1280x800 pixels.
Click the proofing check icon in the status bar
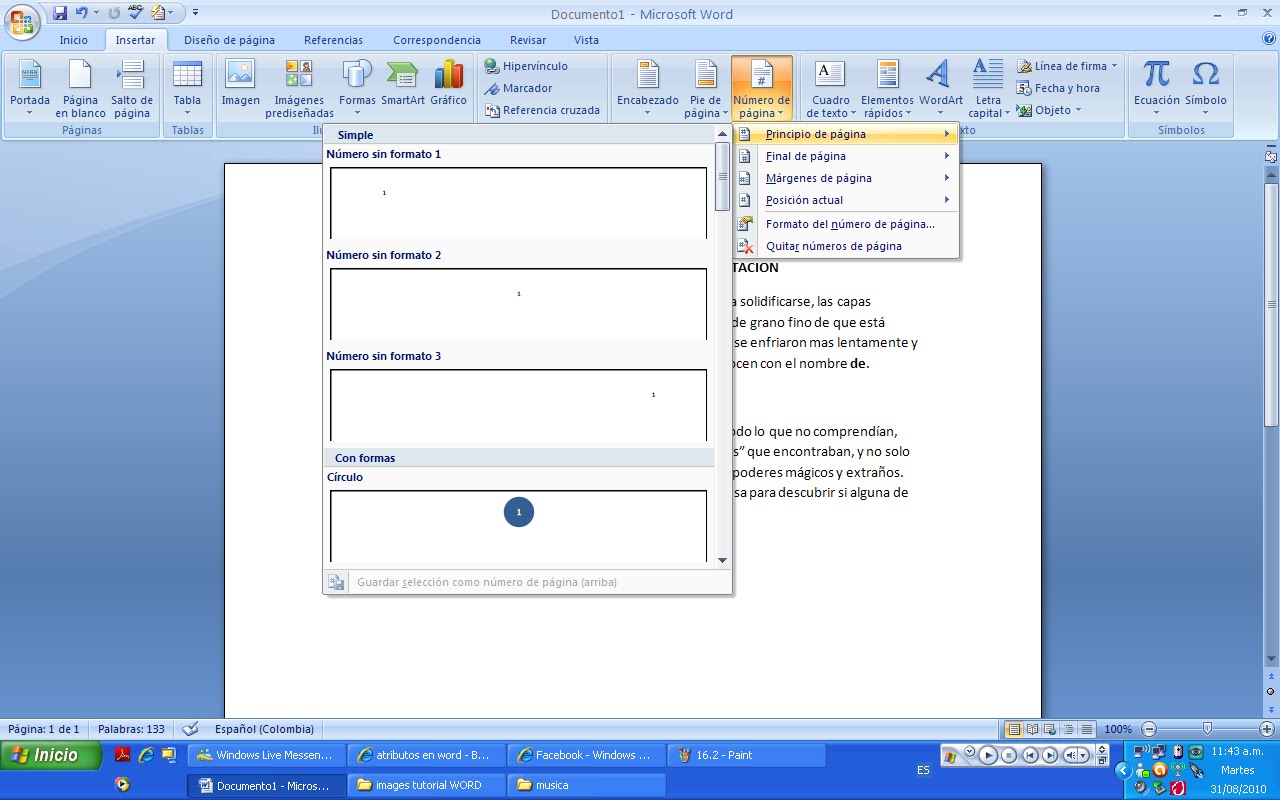191,729
